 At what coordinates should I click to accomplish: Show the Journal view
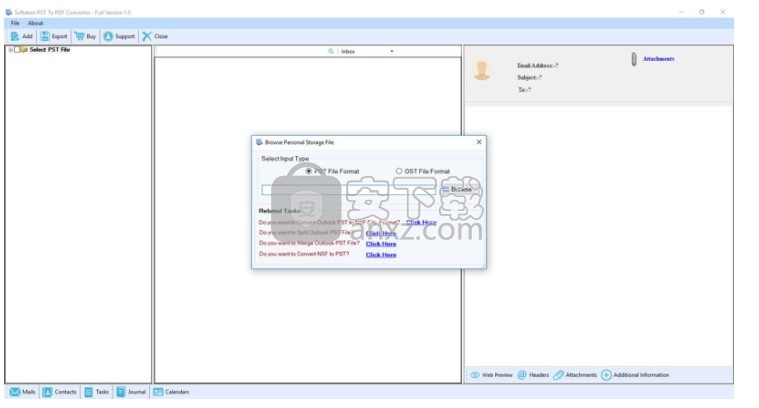[131, 392]
